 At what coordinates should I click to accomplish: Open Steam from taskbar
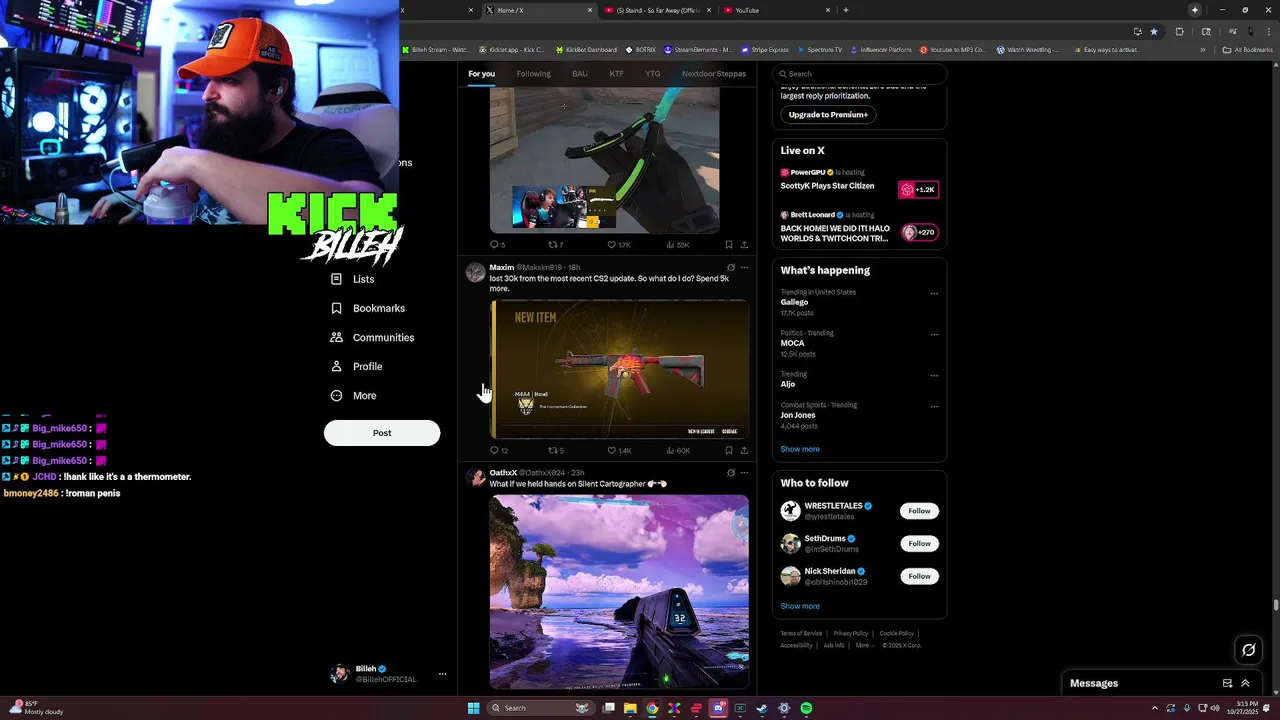pos(762,708)
